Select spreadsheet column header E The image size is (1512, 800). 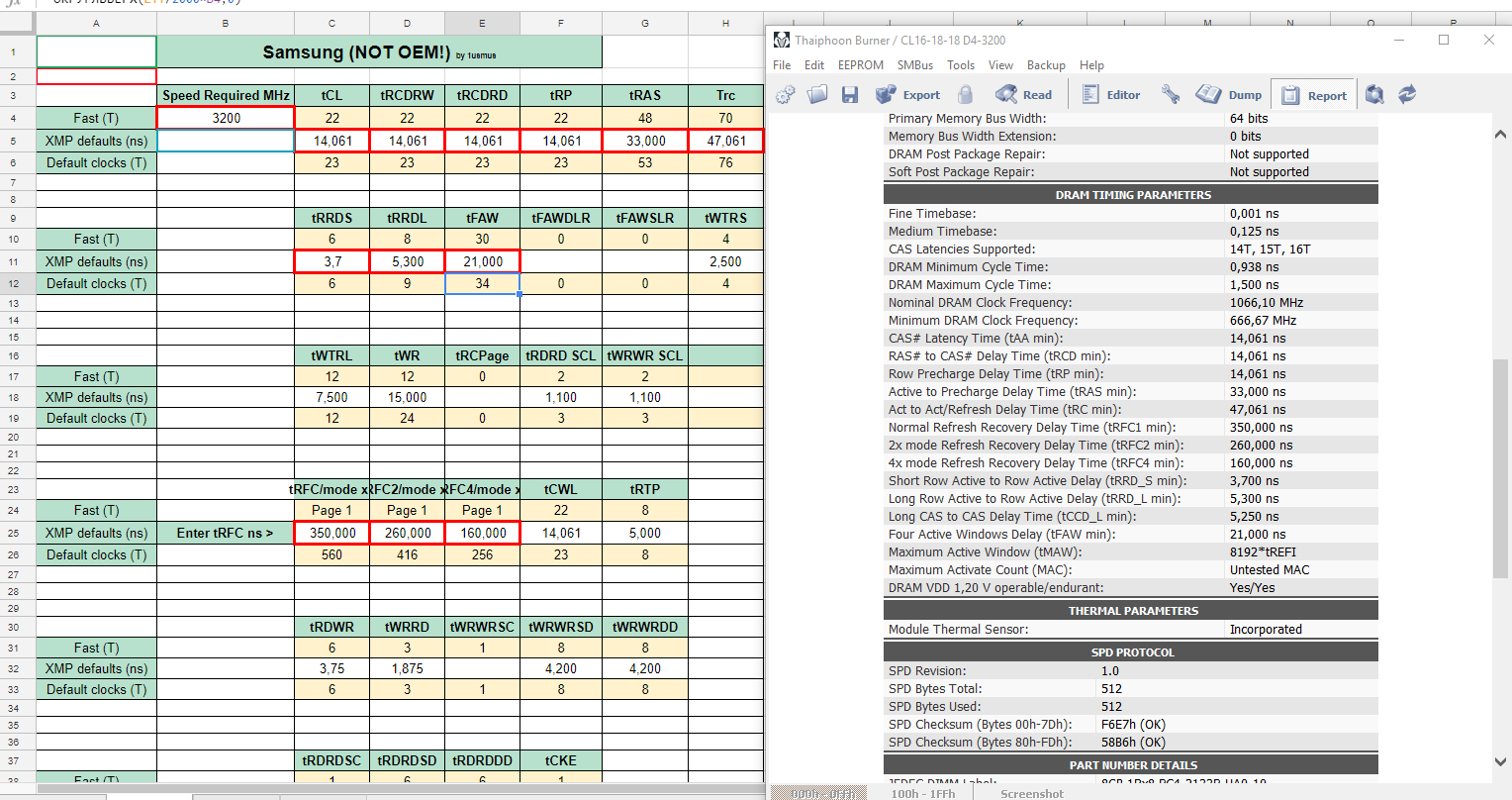[x=482, y=23]
